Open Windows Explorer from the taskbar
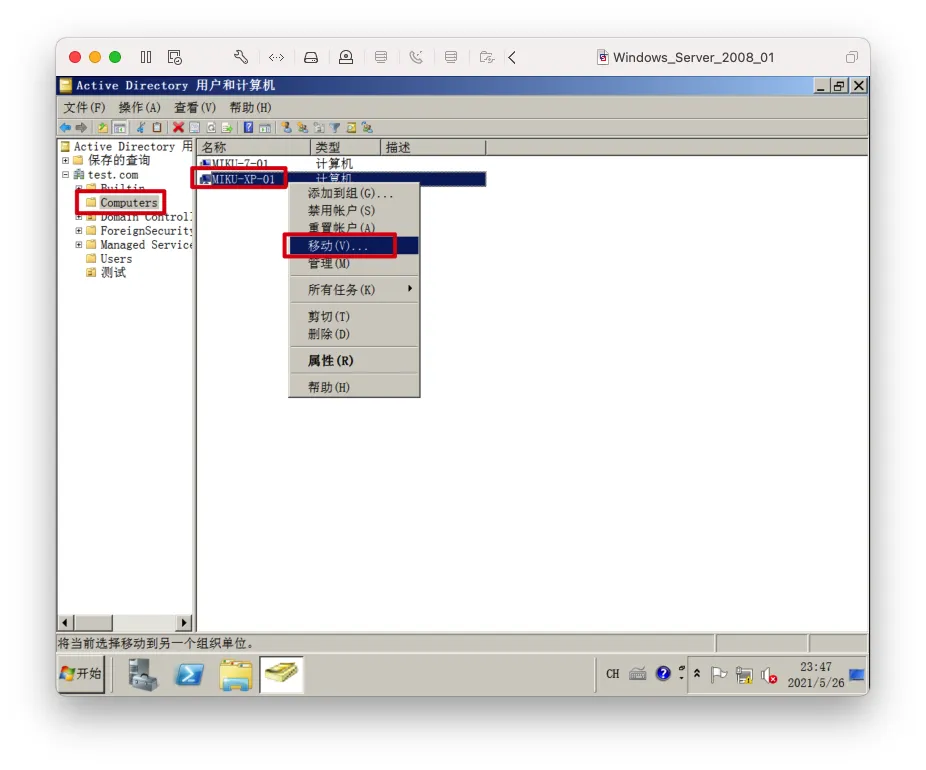The image size is (926, 770). 236,674
